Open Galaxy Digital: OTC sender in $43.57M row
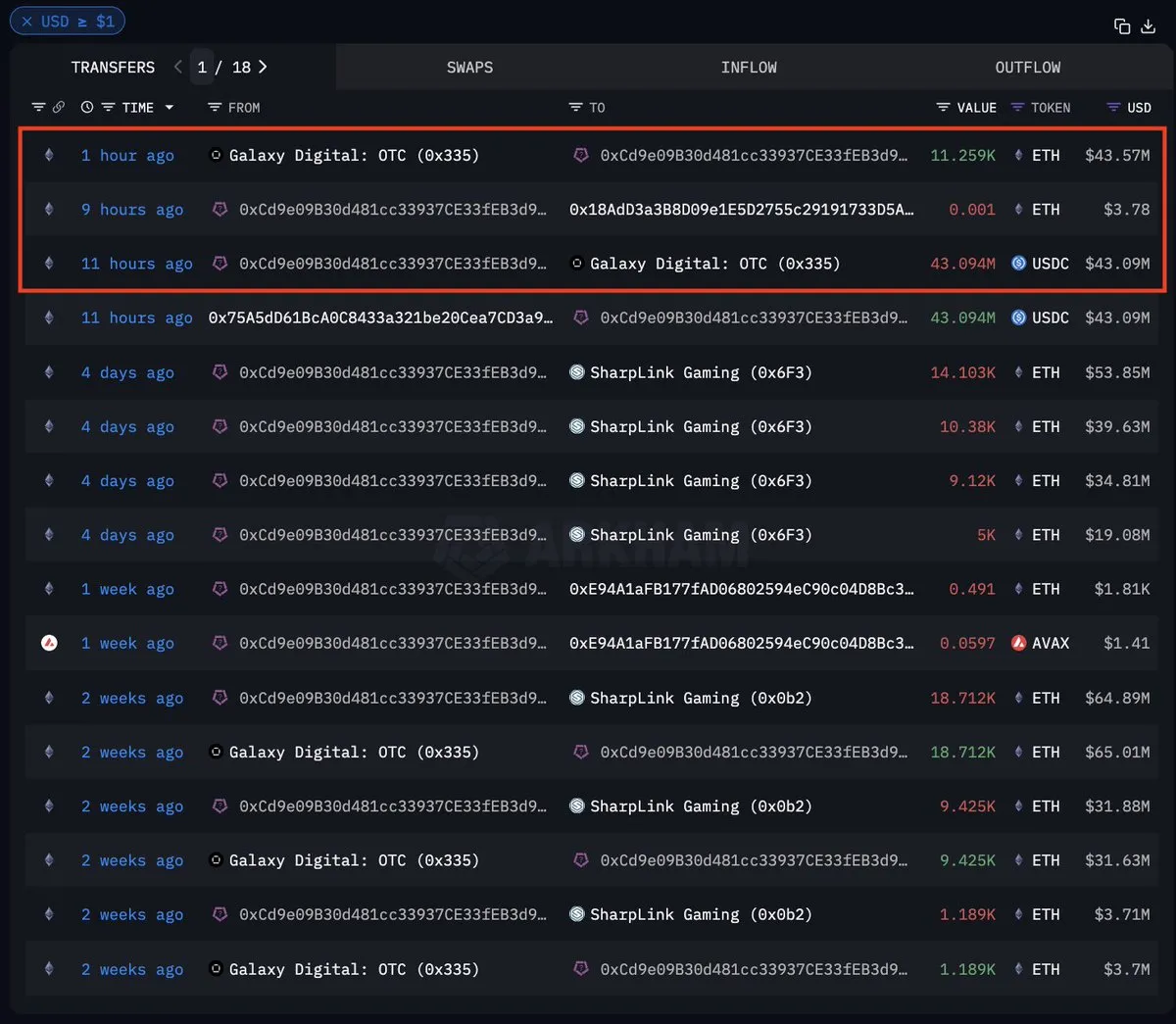The width and height of the screenshot is (1176, 1024). [354, 155]
